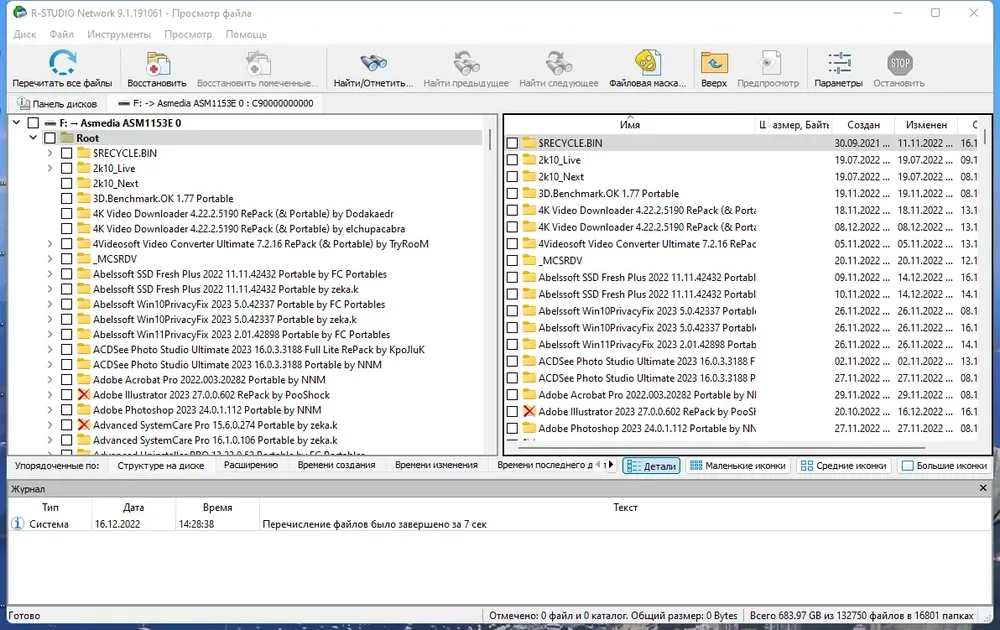Click the red-crossed Adobe Illustrator folder icon in tree
Viewport: 1000px width, 630px height.
click(84, 395)
